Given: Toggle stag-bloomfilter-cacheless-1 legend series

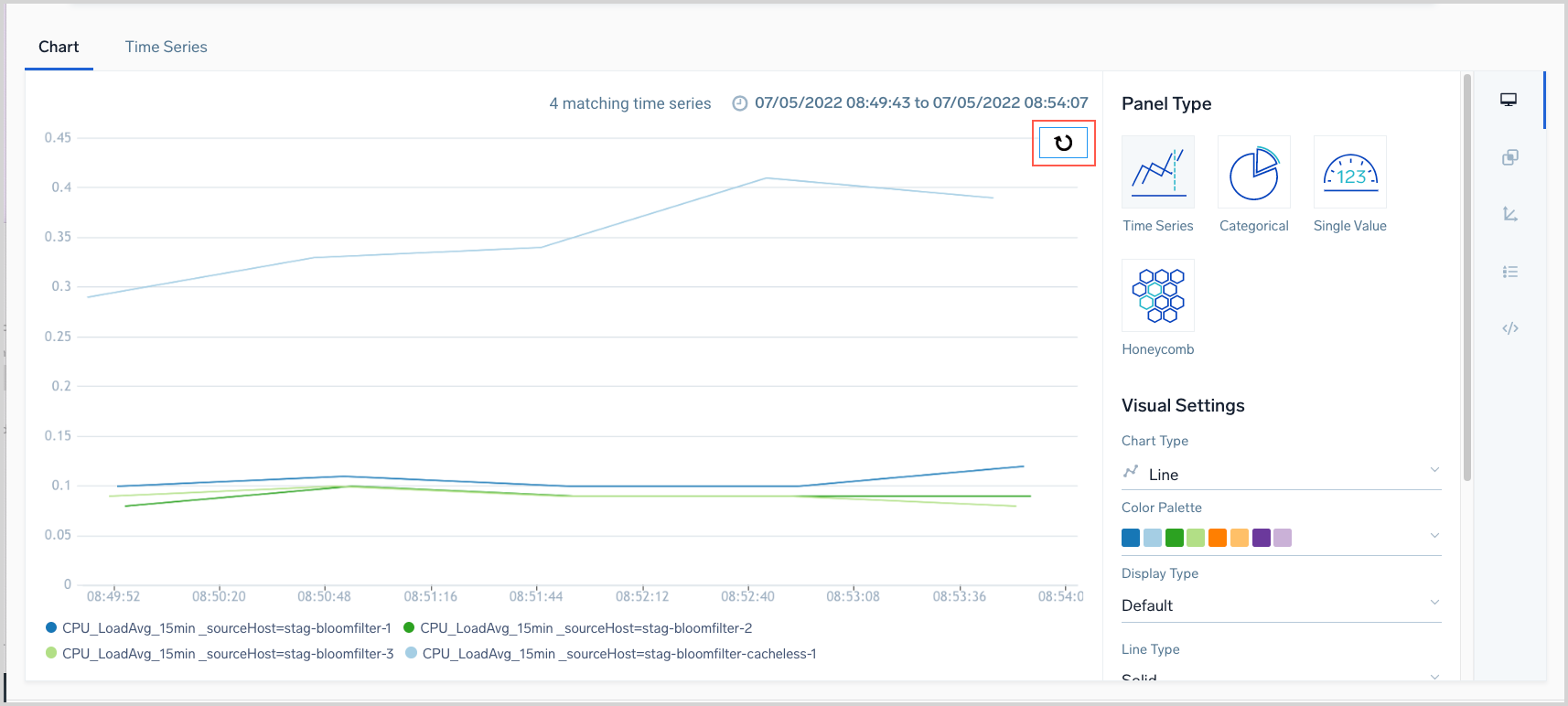Looking at the screenshot, I should pos(618,654).
